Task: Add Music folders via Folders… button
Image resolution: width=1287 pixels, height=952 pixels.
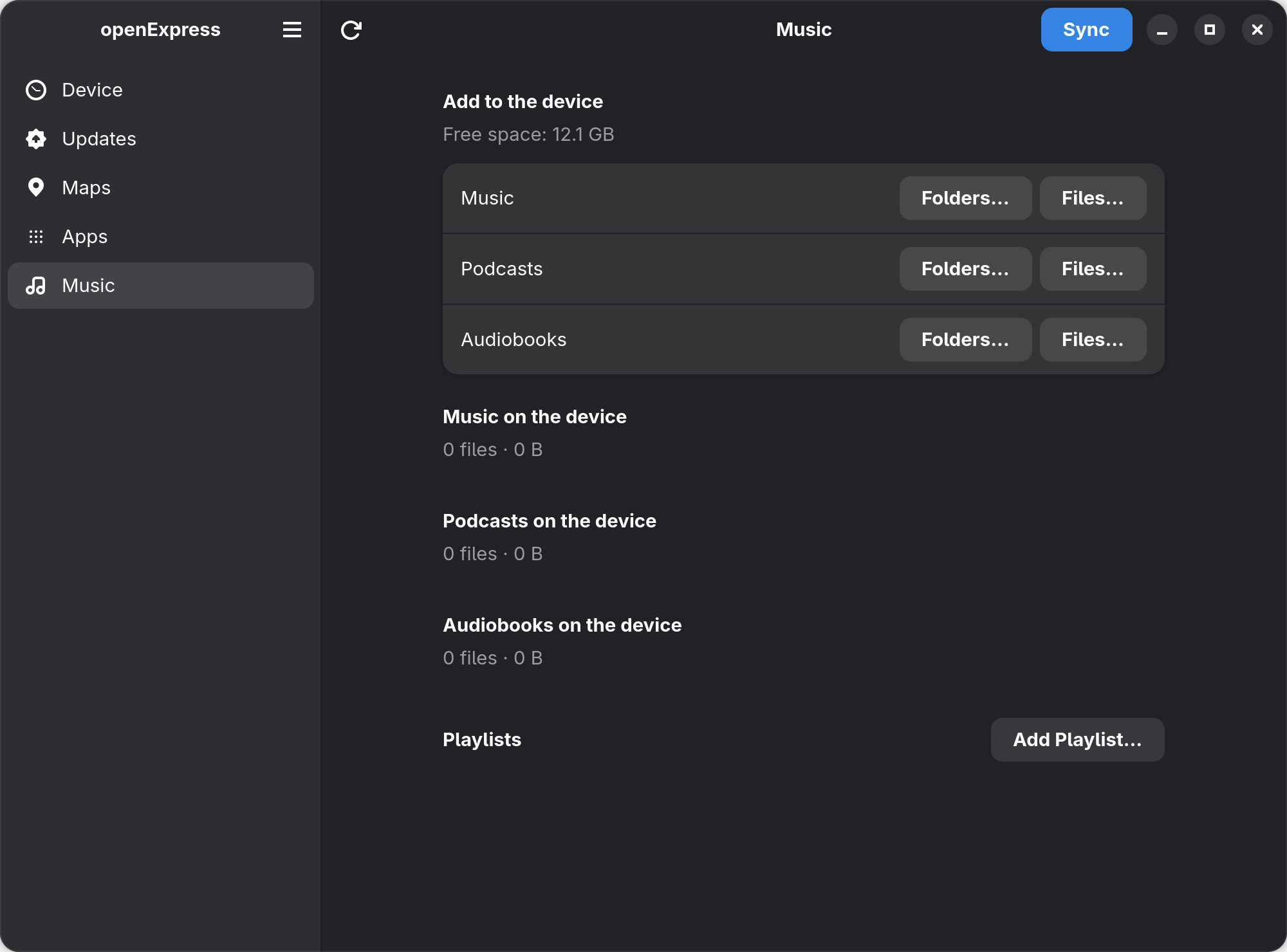Action: pyautogui.click(x=965, y=198)
